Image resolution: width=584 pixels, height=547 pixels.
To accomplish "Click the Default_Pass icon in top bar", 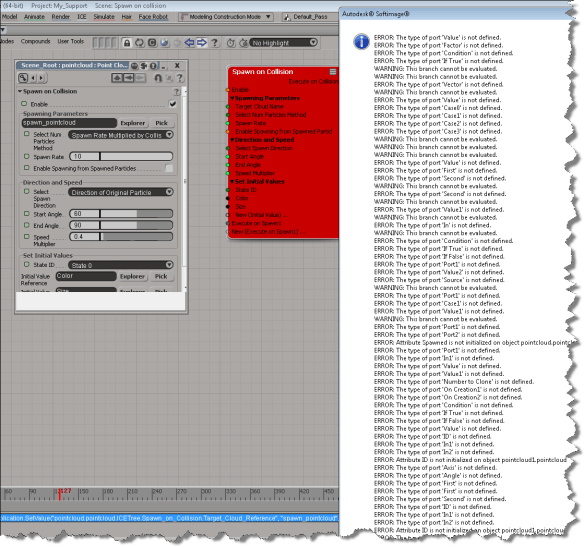I will (287, 17).
